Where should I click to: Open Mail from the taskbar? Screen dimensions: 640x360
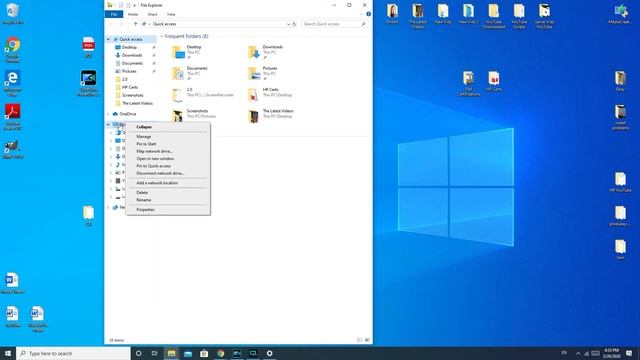(x=188, y=353)
